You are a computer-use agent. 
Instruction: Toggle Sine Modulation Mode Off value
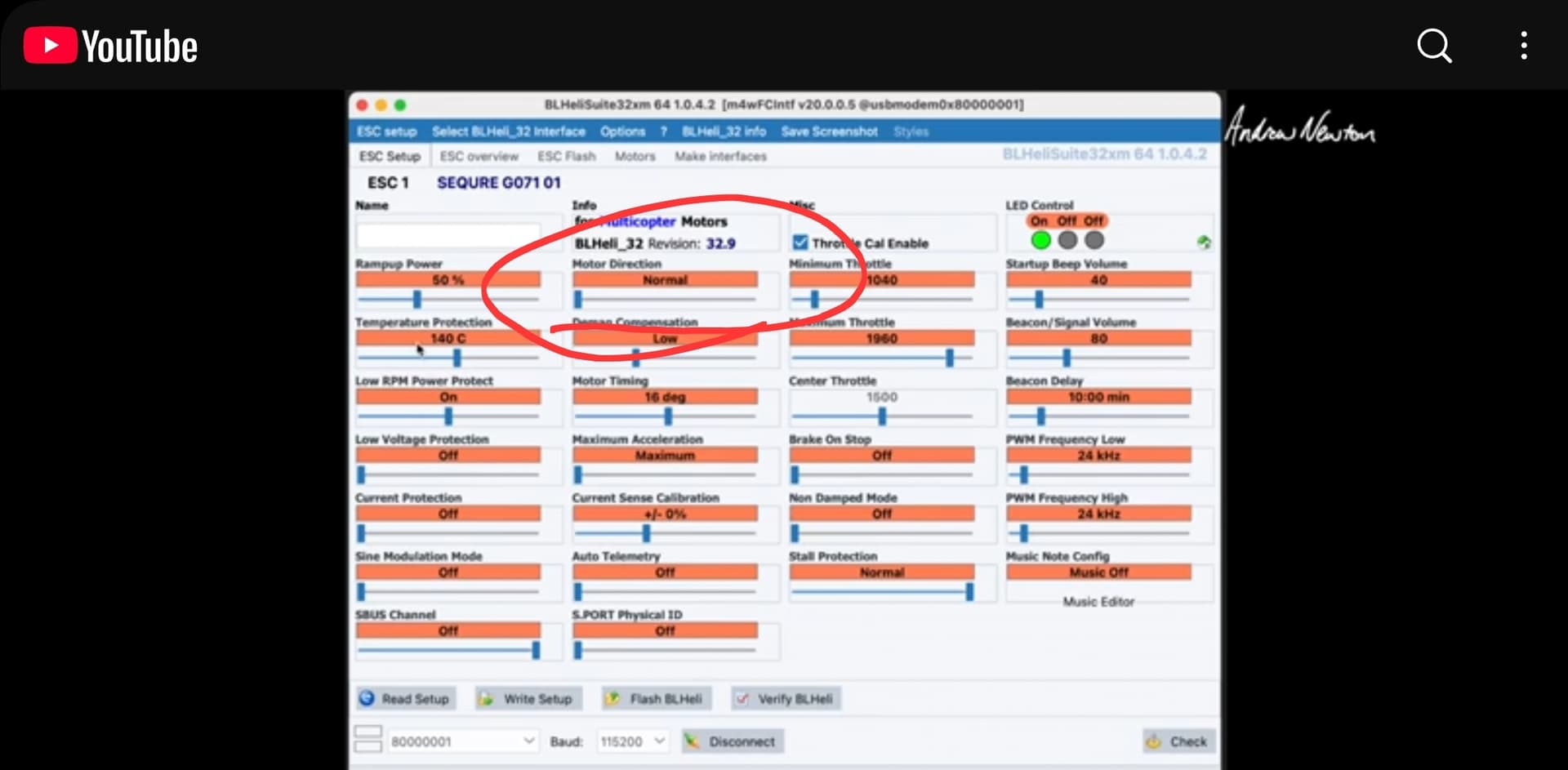[448, 572]
